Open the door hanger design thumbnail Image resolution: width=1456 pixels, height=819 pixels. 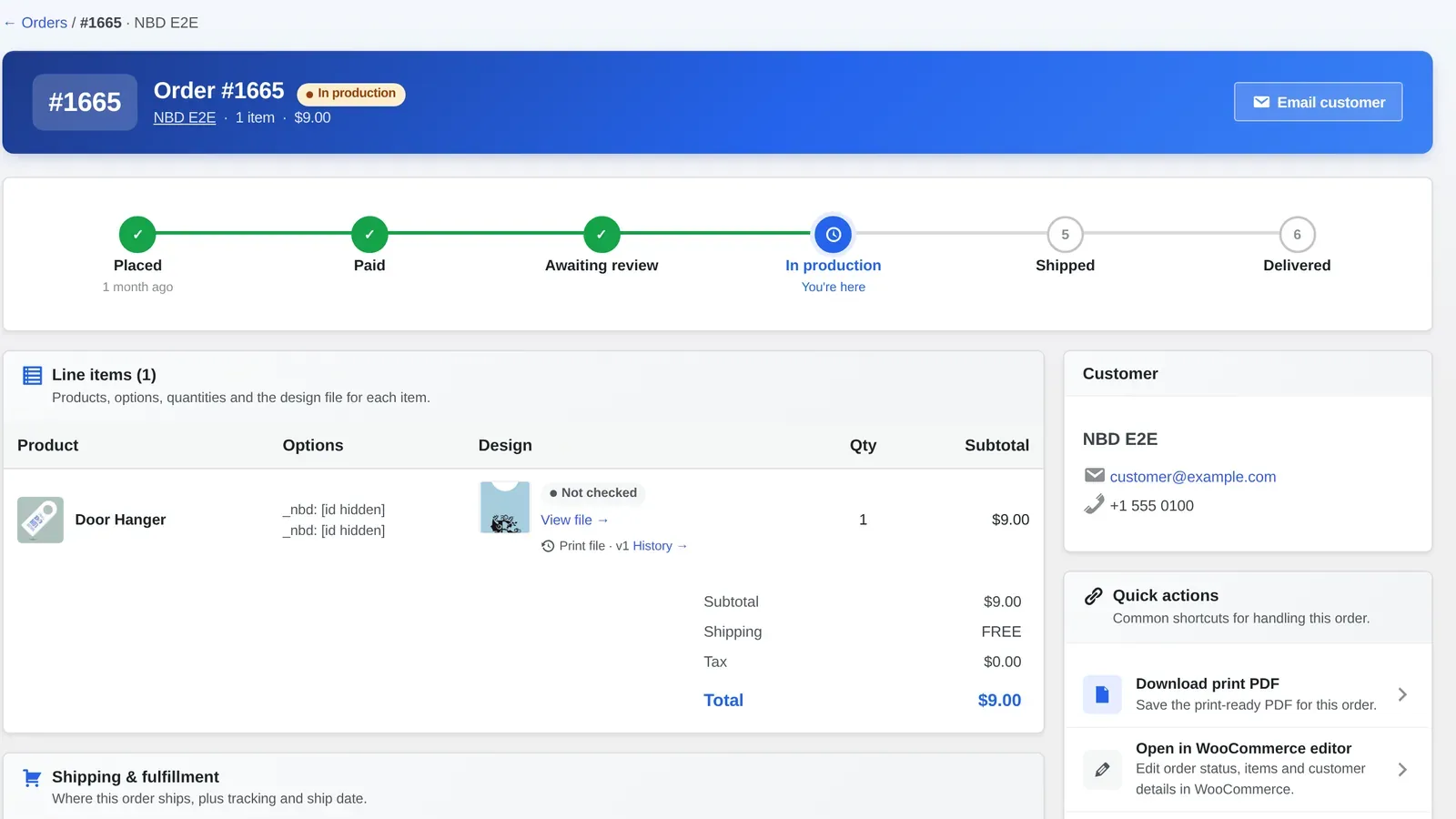[x=505, y=508]
